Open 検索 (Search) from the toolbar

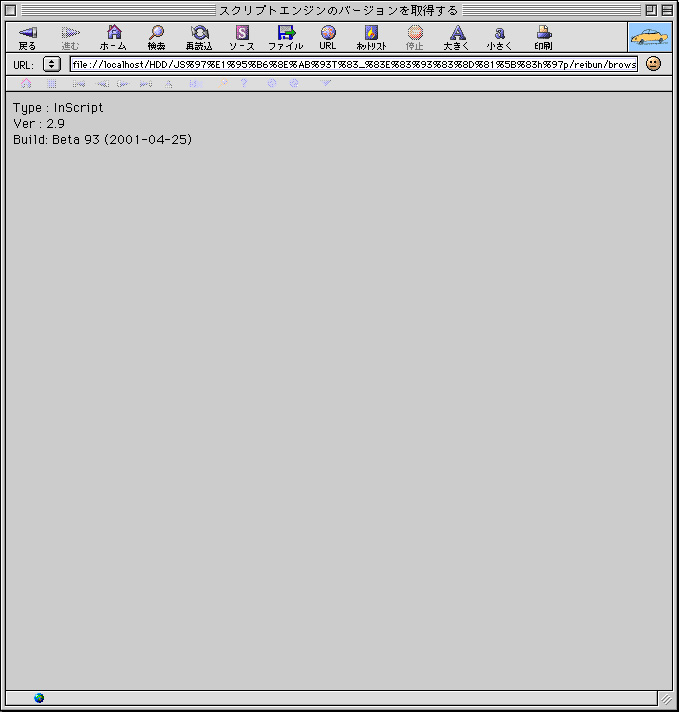pos(157,37)
